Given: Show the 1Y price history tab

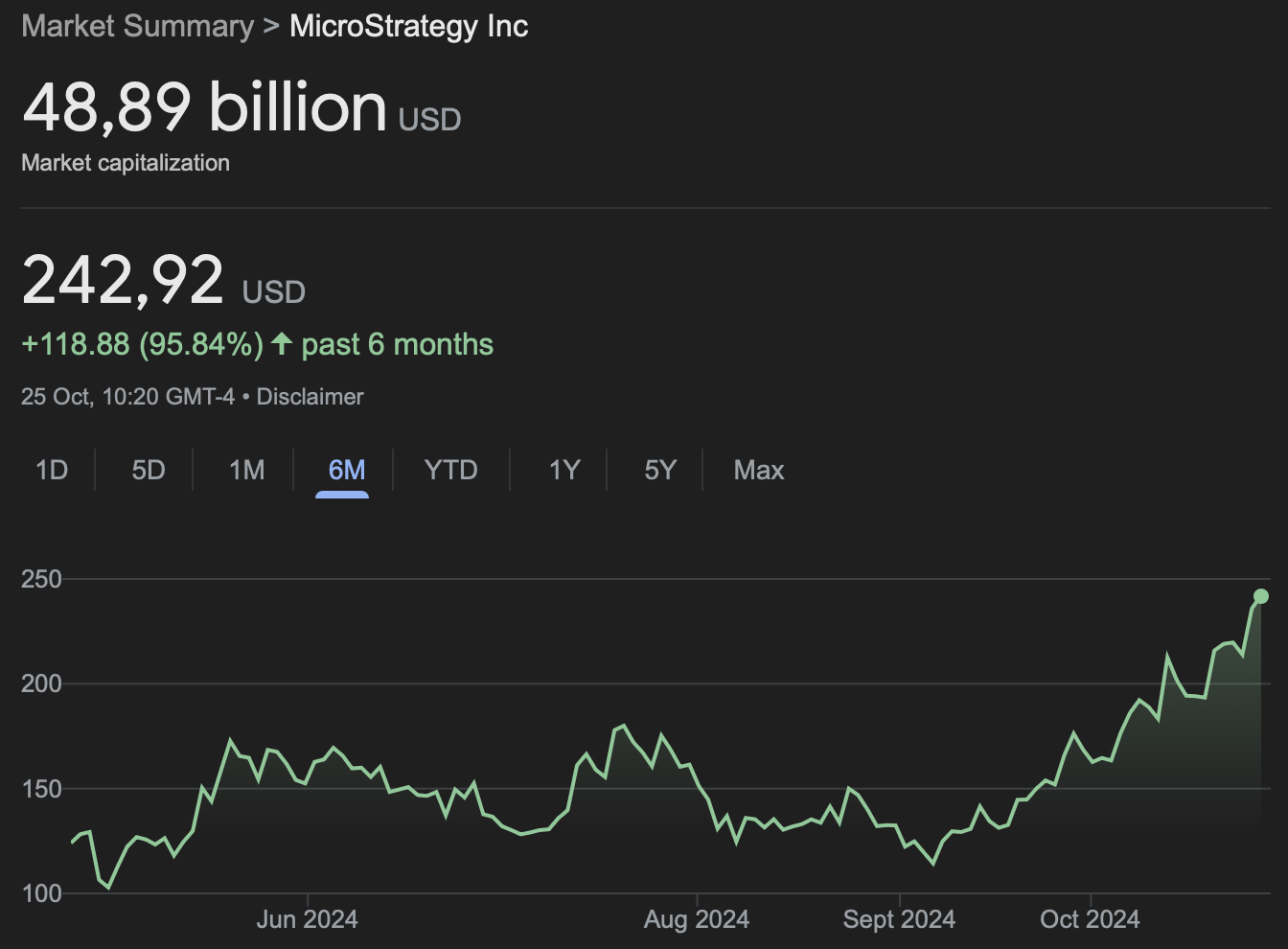Looking at the screenshot, I should click(x=564, y=470).
